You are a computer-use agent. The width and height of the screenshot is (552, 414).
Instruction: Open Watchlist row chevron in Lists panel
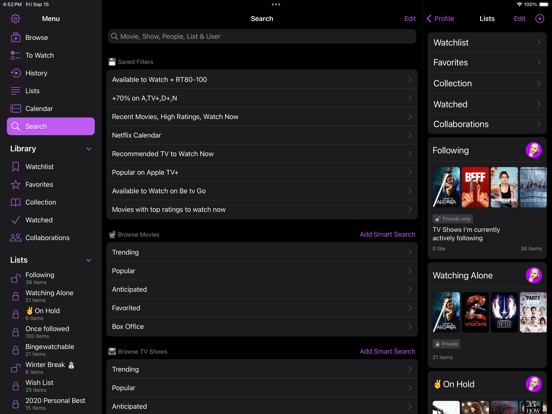coord(539,43)
